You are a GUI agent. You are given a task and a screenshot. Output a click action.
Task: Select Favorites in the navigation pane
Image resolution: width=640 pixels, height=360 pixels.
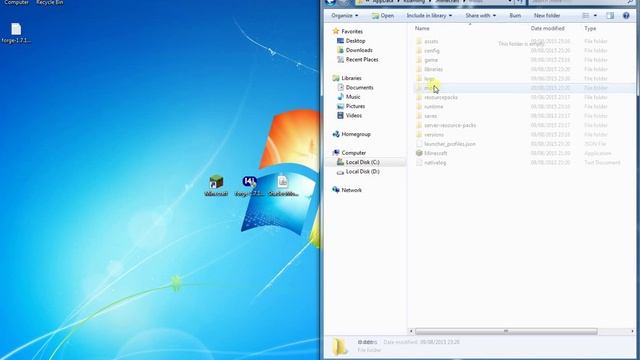352,31
